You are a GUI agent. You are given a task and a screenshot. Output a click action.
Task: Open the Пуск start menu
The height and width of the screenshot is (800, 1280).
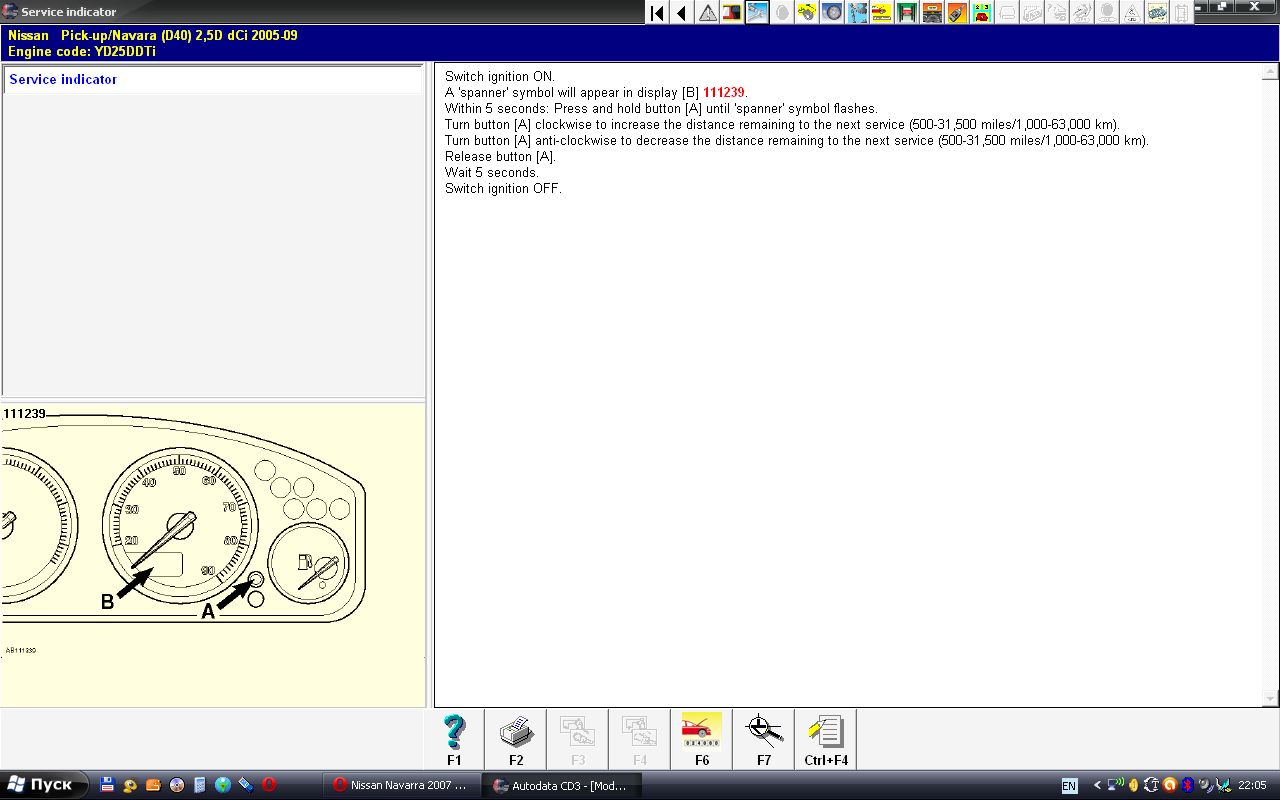40,785
